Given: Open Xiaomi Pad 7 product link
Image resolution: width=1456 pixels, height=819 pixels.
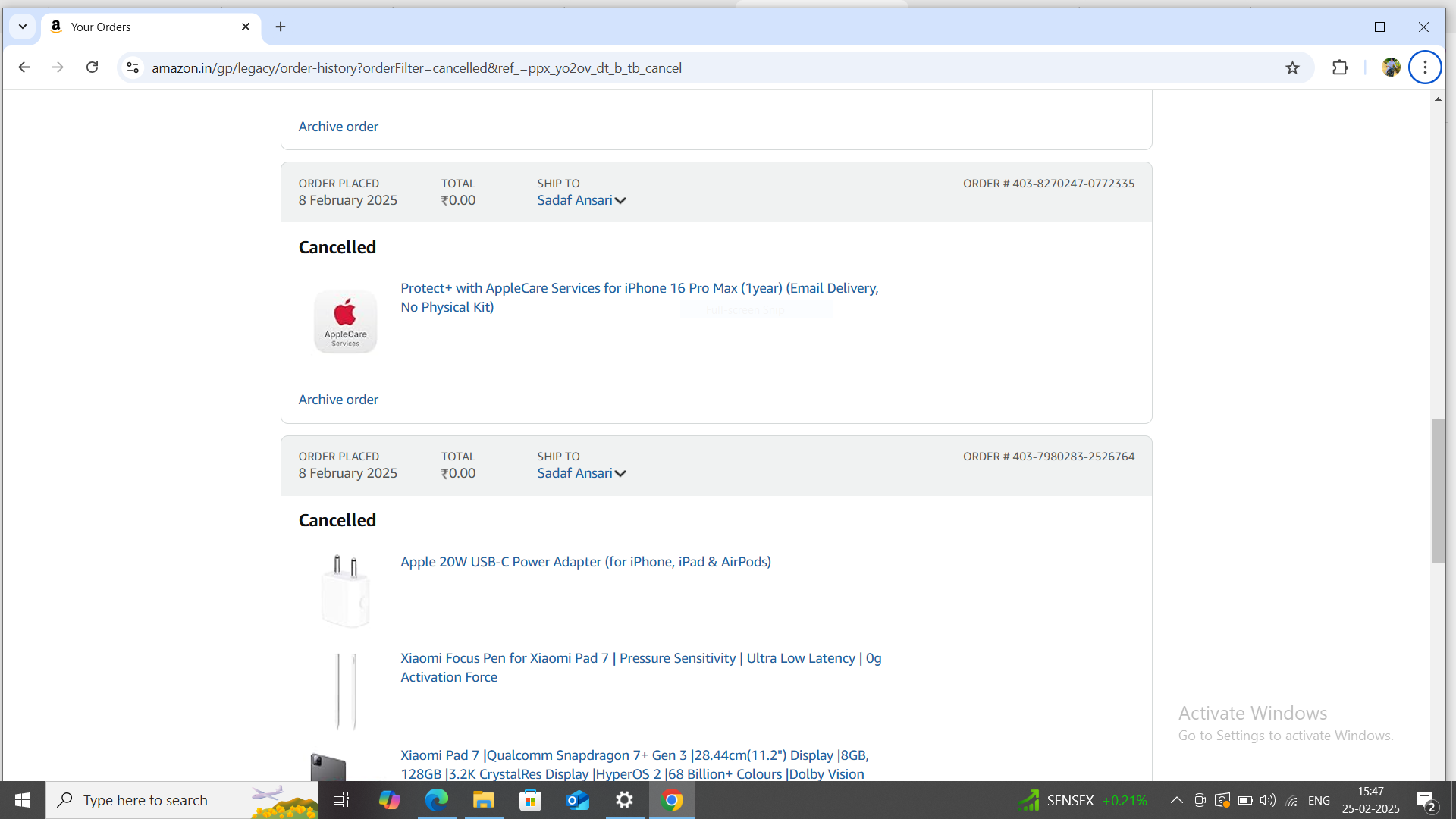Looking at the screenshot, I should [634, 764].
